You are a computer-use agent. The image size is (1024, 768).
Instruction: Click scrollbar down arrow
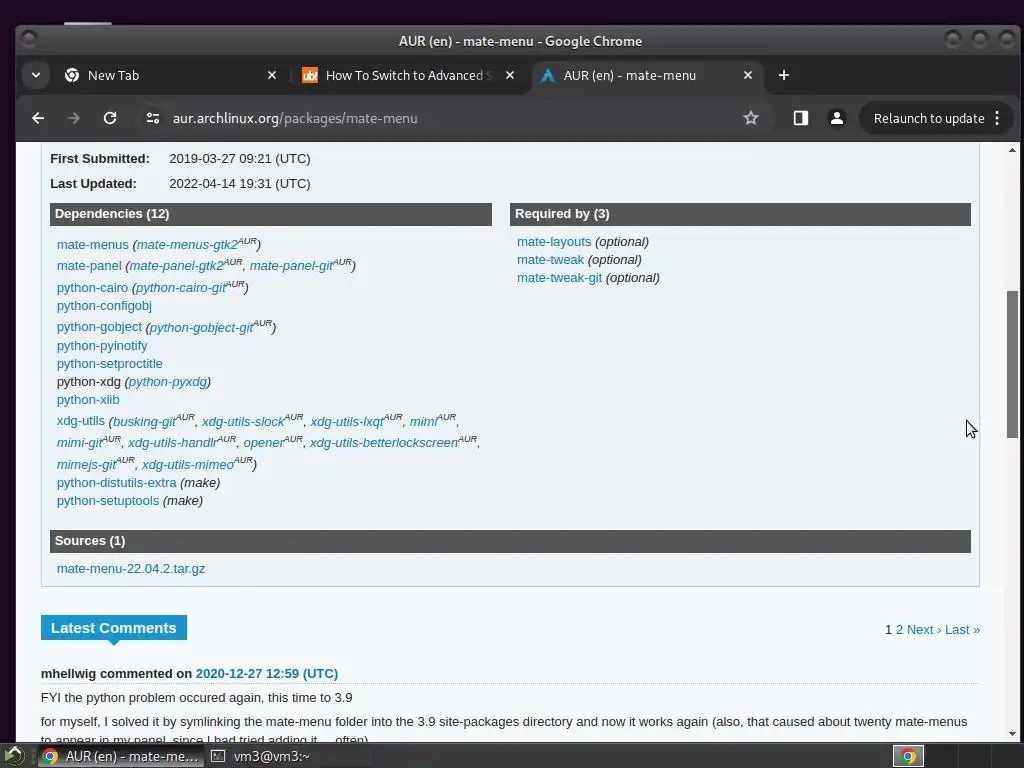tap(1012, 734)
